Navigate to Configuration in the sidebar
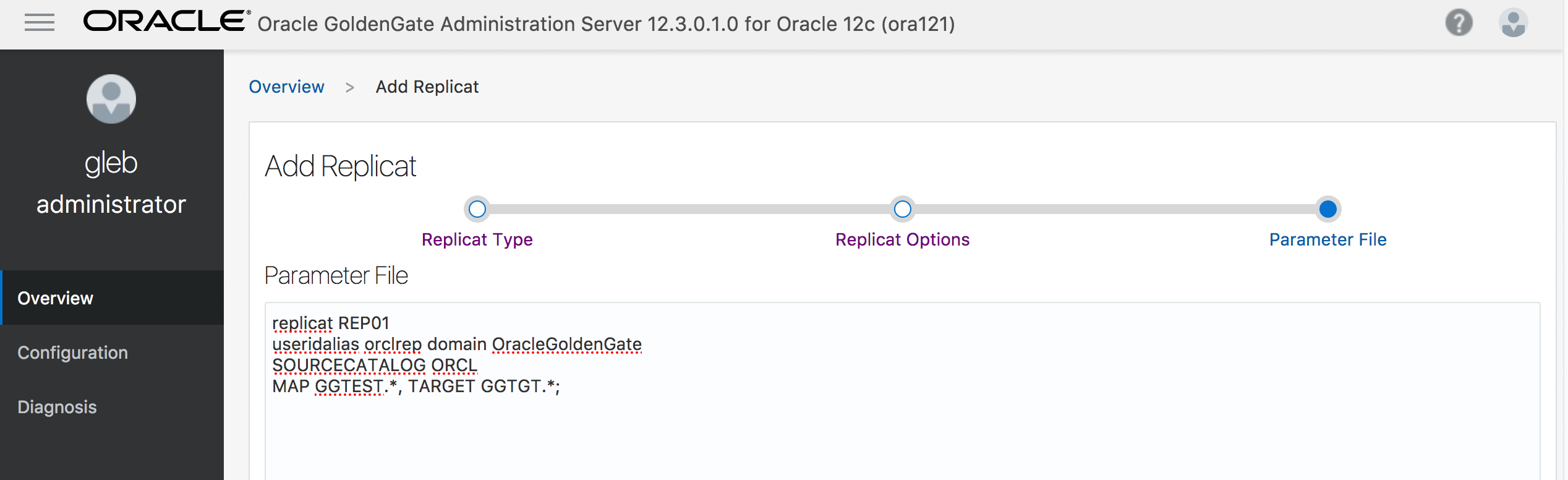Screen dimensions: 1568x480 [x=73, y=353]
